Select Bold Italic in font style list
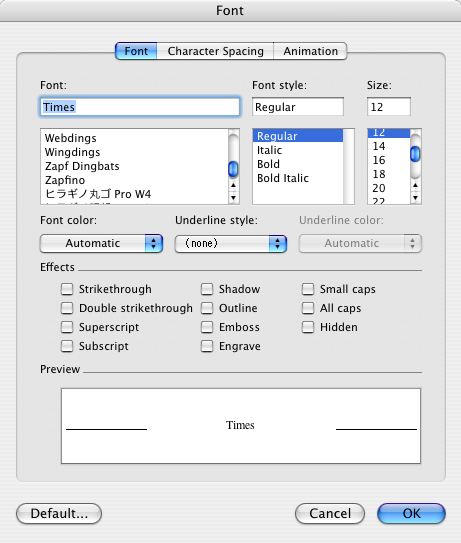This screenshot has width=461, height=543. [283, 178]
